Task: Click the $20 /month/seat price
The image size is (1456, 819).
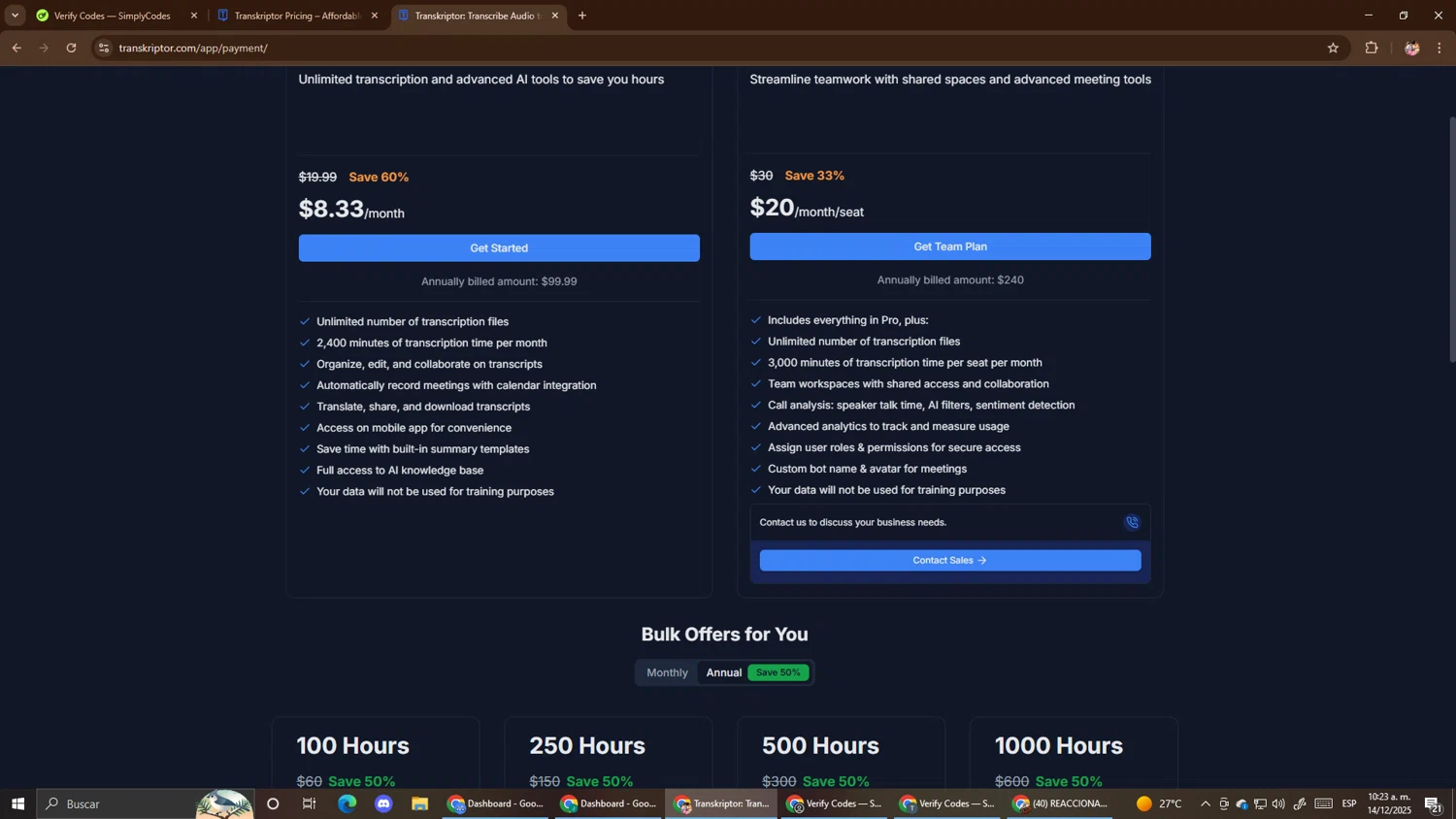Action: [x=807, y=208]
